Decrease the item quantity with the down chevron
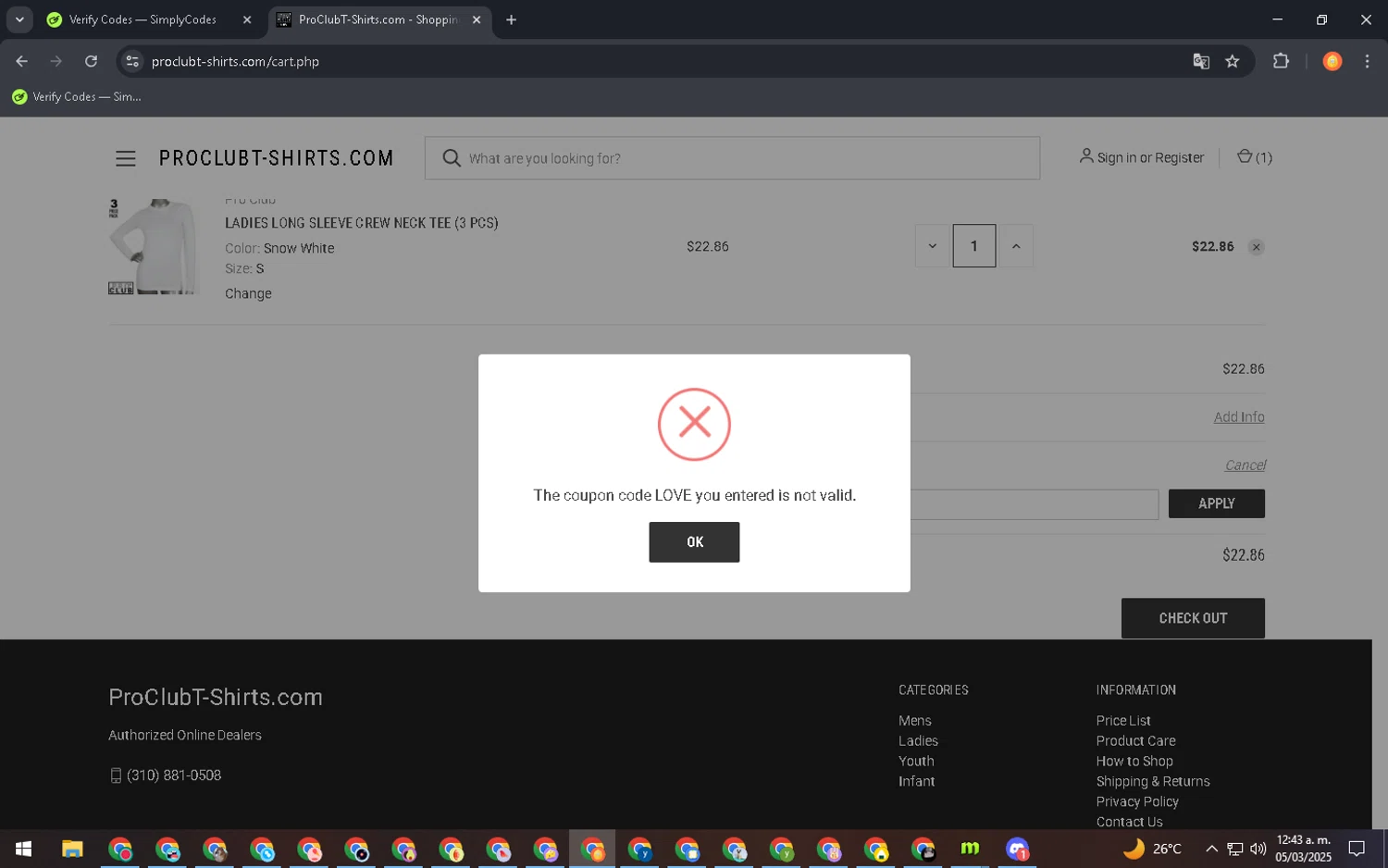This screenshot has height=868, width=1388. tap(933, 246)
